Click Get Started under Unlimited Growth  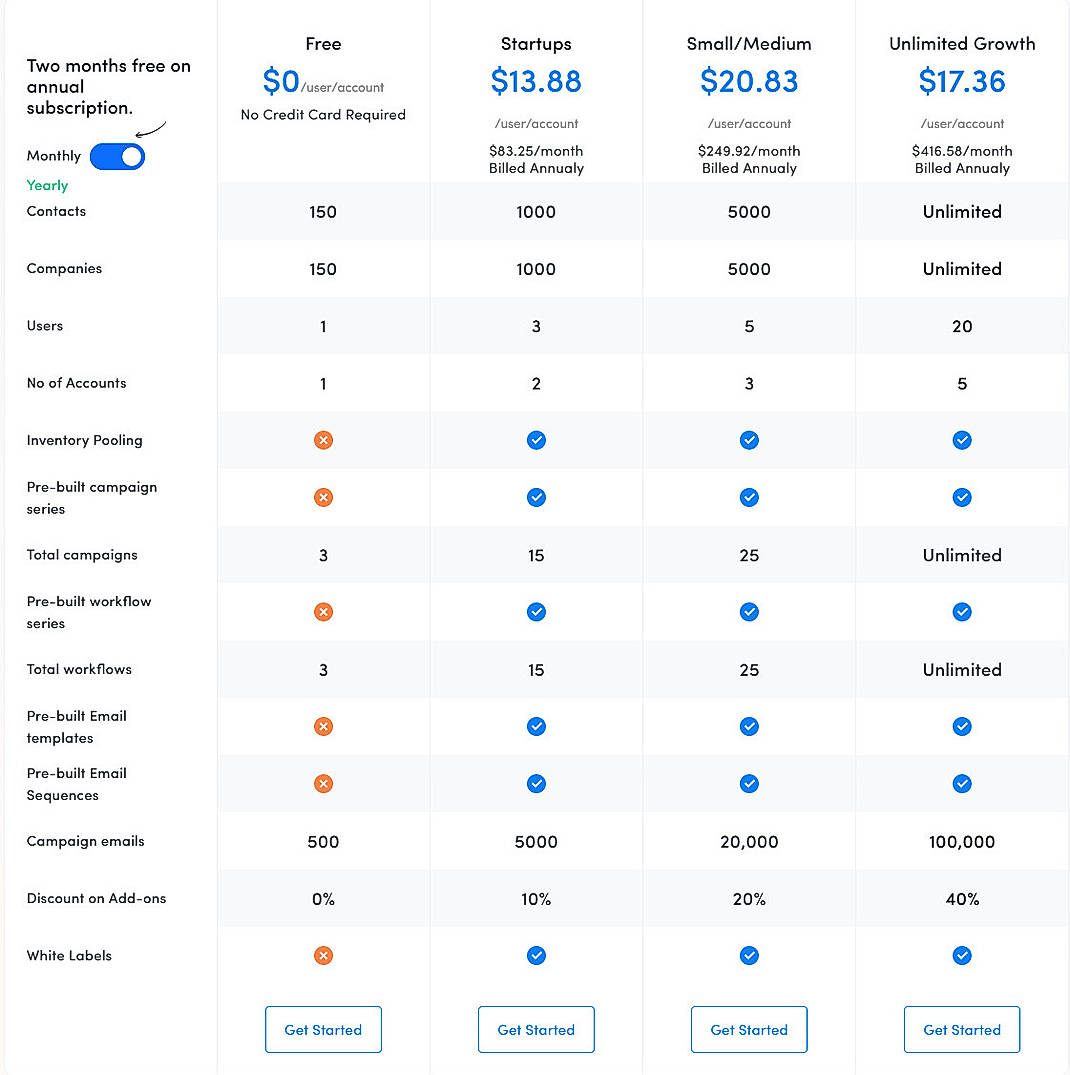pos(962,1029)
